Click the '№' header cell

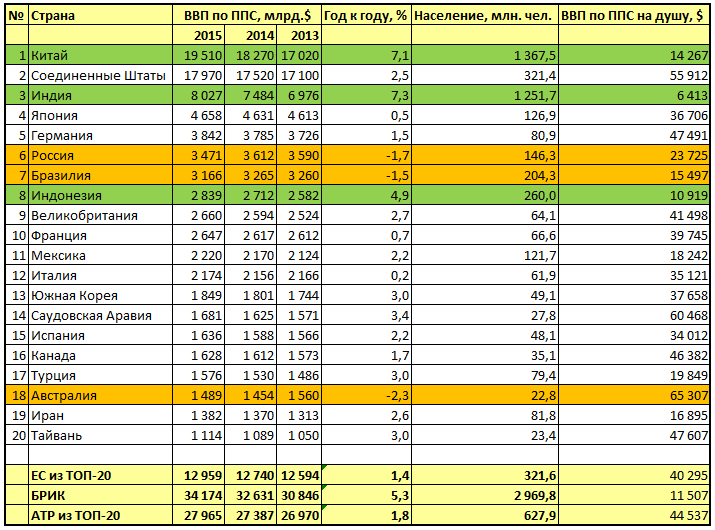click(17, 15)
